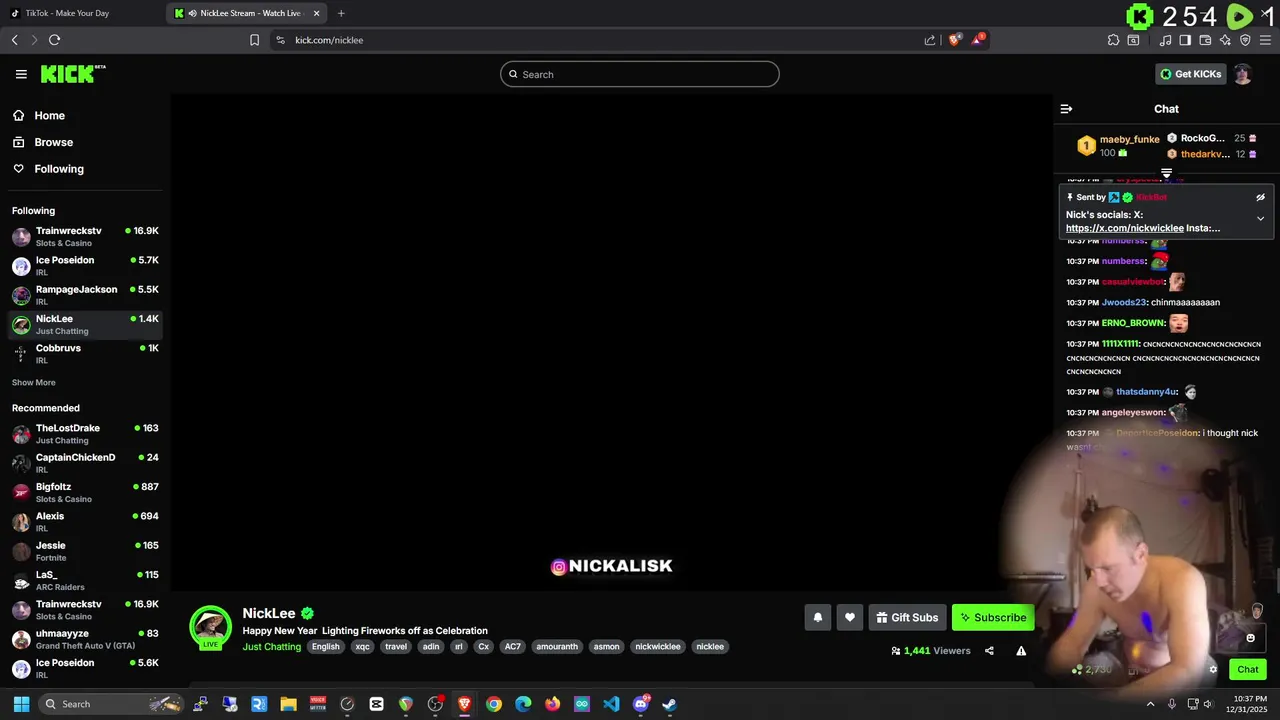Open the Trainwreckstv channel under Following
Viewport: 1280px width, 720px height.
click(x=85, y=237)
